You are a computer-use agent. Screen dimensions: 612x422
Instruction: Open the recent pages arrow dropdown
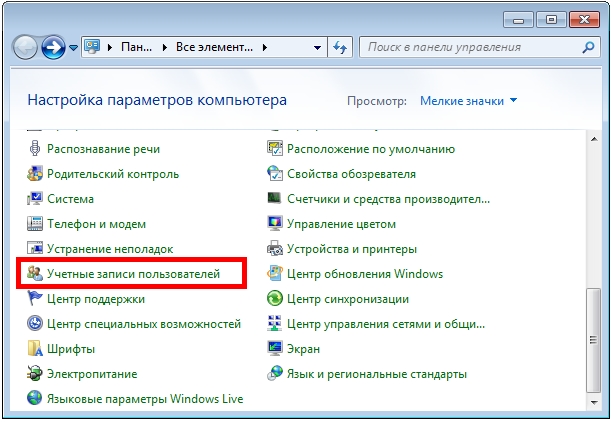pos(73,48)
